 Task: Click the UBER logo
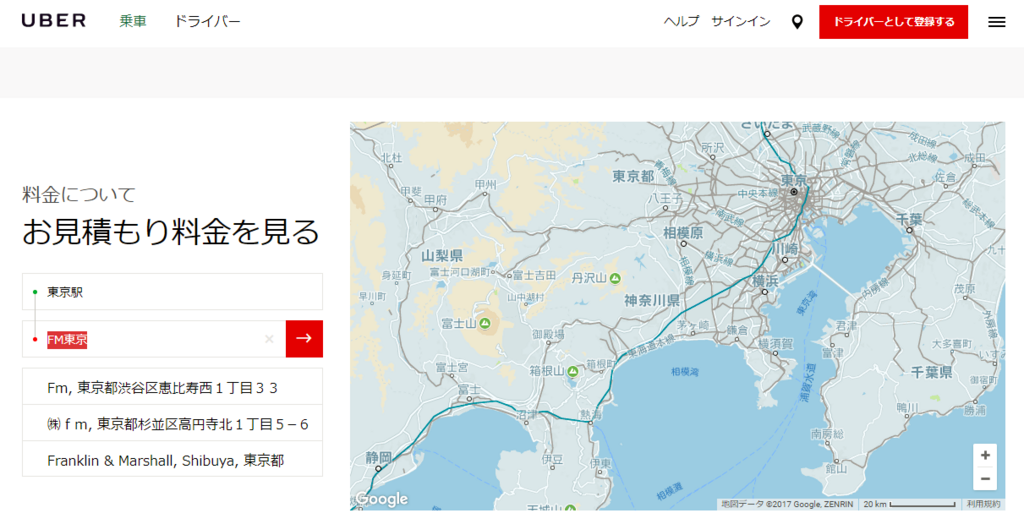[54, 21]
